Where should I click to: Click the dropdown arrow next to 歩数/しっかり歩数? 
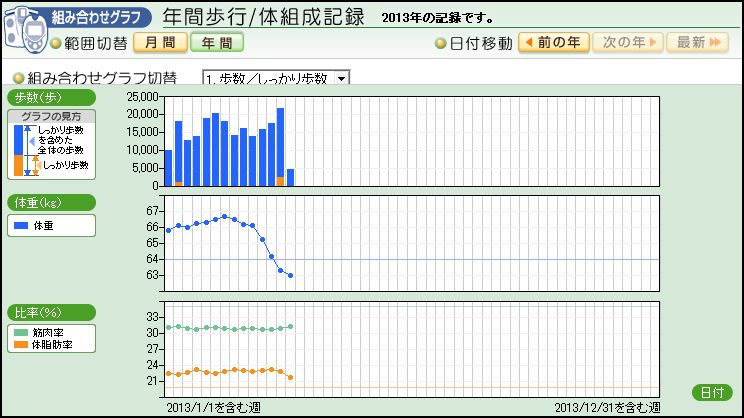coord(341,78)
